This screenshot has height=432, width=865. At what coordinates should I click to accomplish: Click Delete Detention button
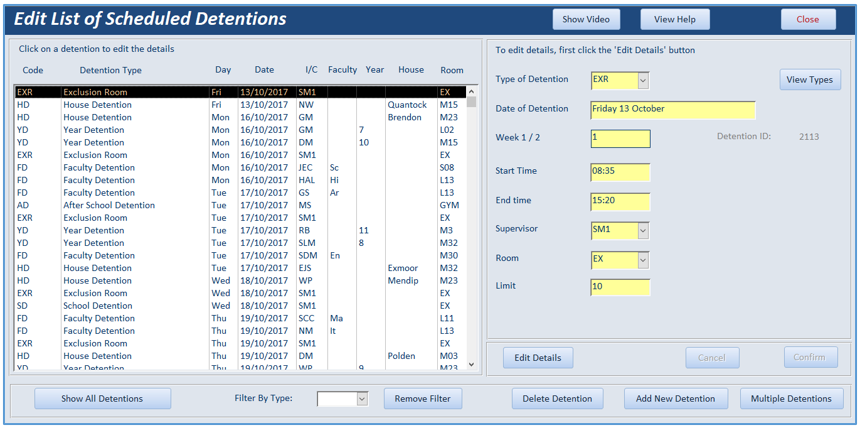pos(557,398)
